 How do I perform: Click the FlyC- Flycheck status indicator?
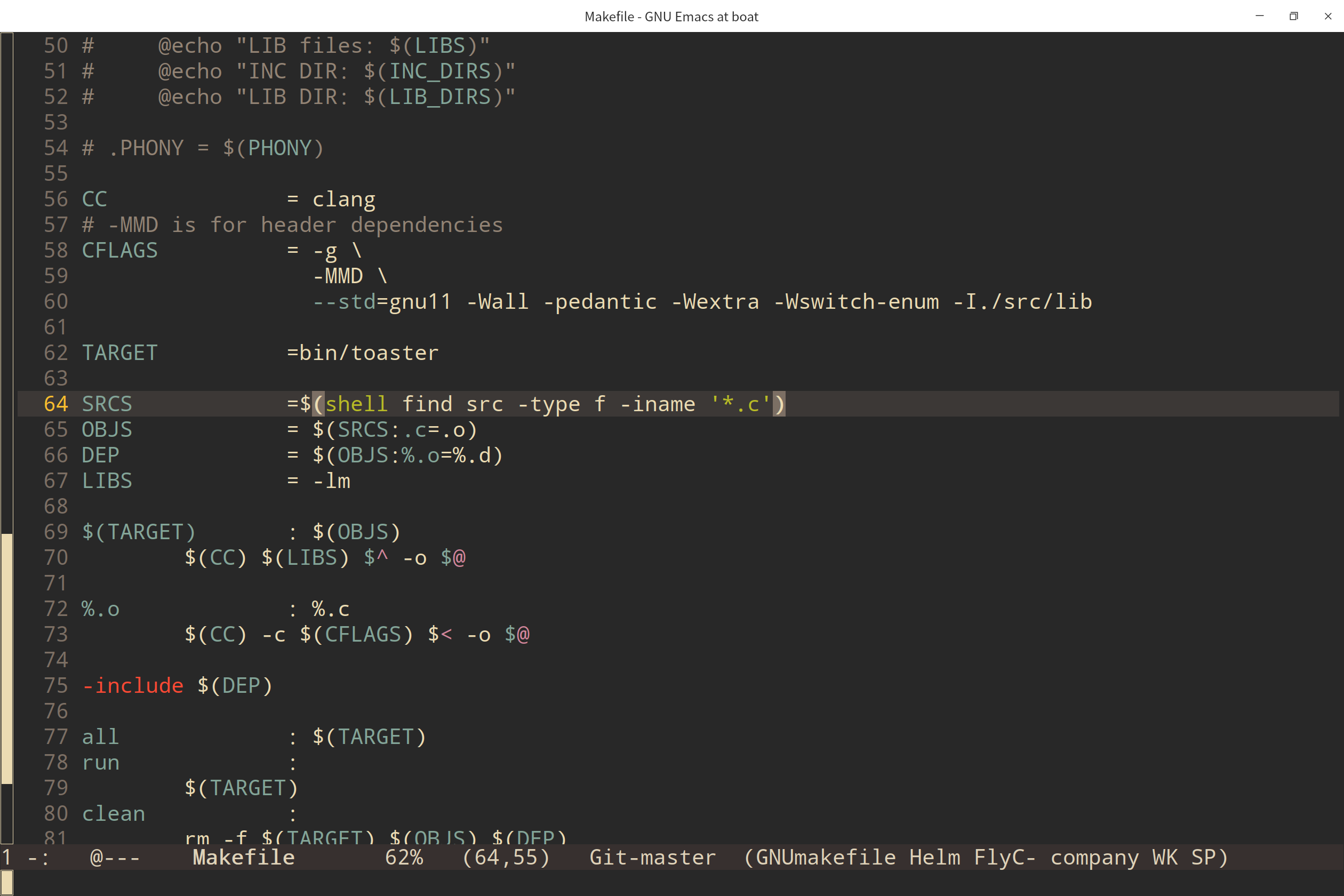tap(1004, 857)
